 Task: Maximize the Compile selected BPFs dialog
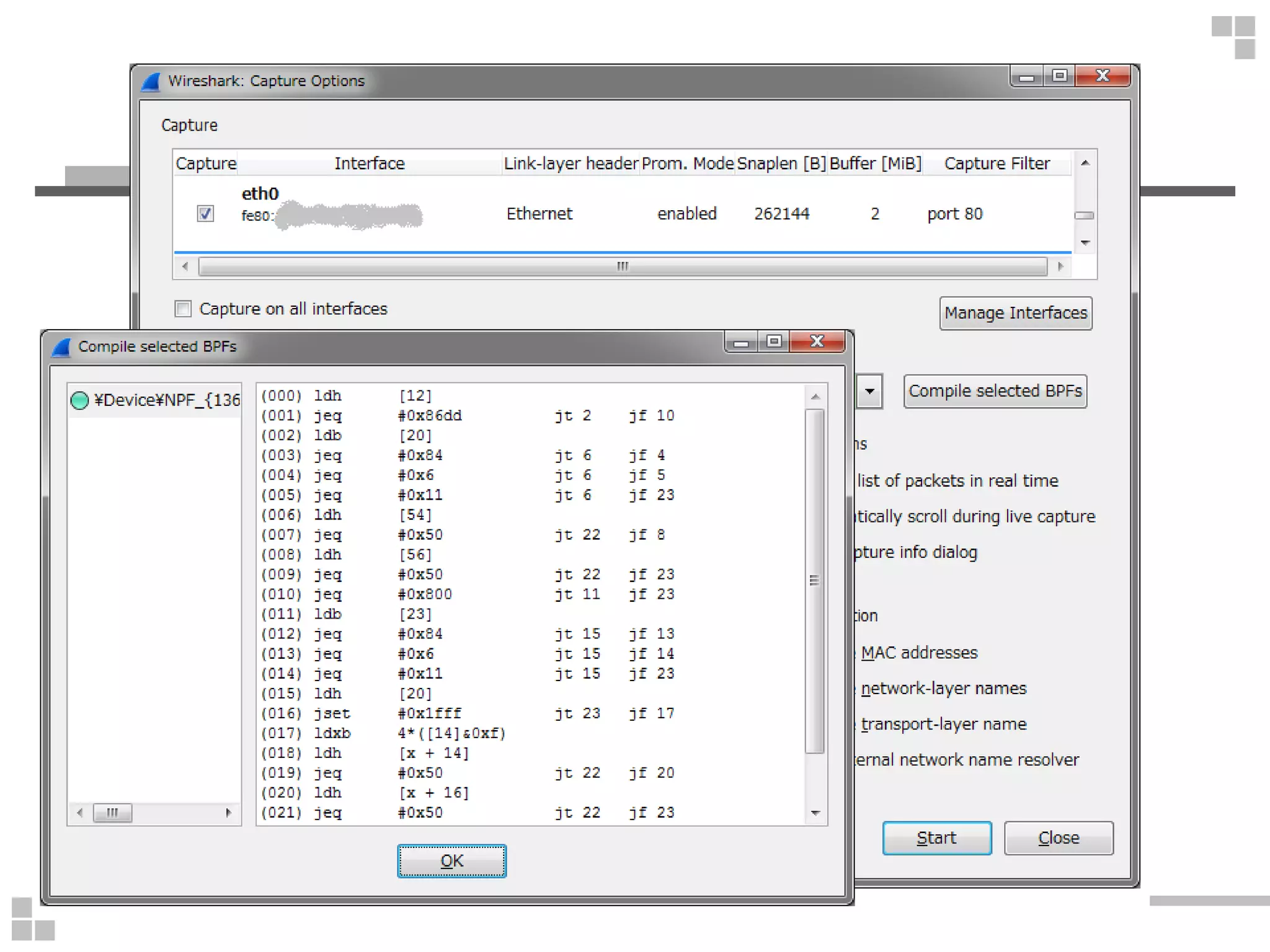[x=773, y=342]
